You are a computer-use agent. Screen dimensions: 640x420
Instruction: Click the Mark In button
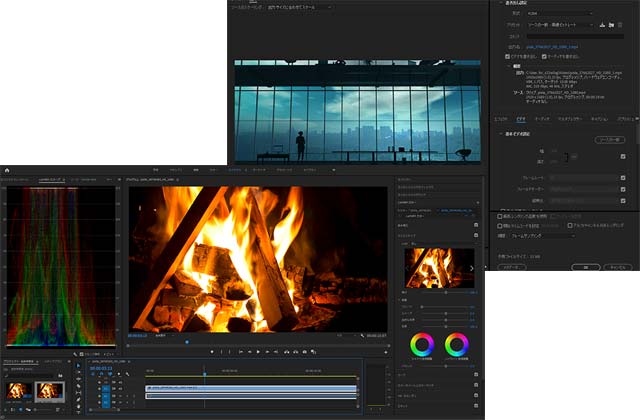point(222,352)
